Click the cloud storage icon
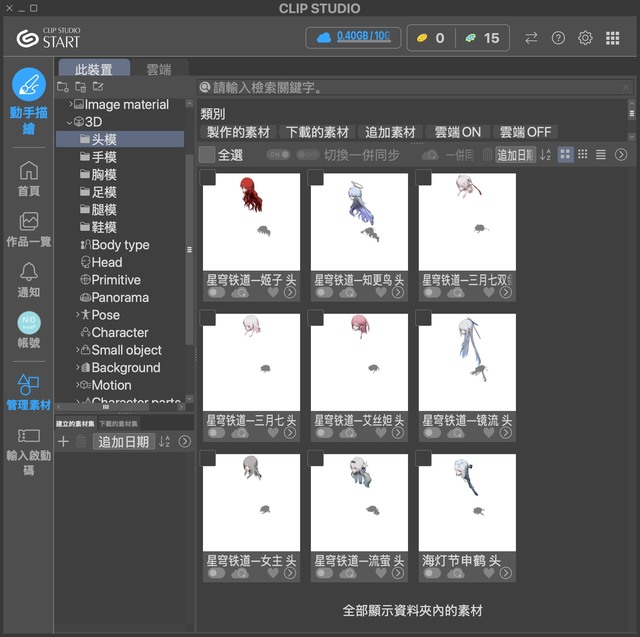Viewport: 640px width, 637px height. coord(324,38)
